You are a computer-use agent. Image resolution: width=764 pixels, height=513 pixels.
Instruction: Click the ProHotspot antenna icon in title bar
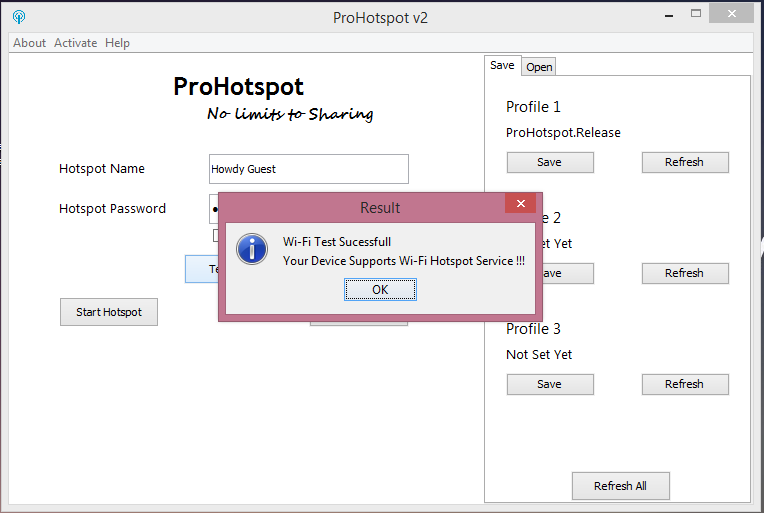click(x=19, y=17)
